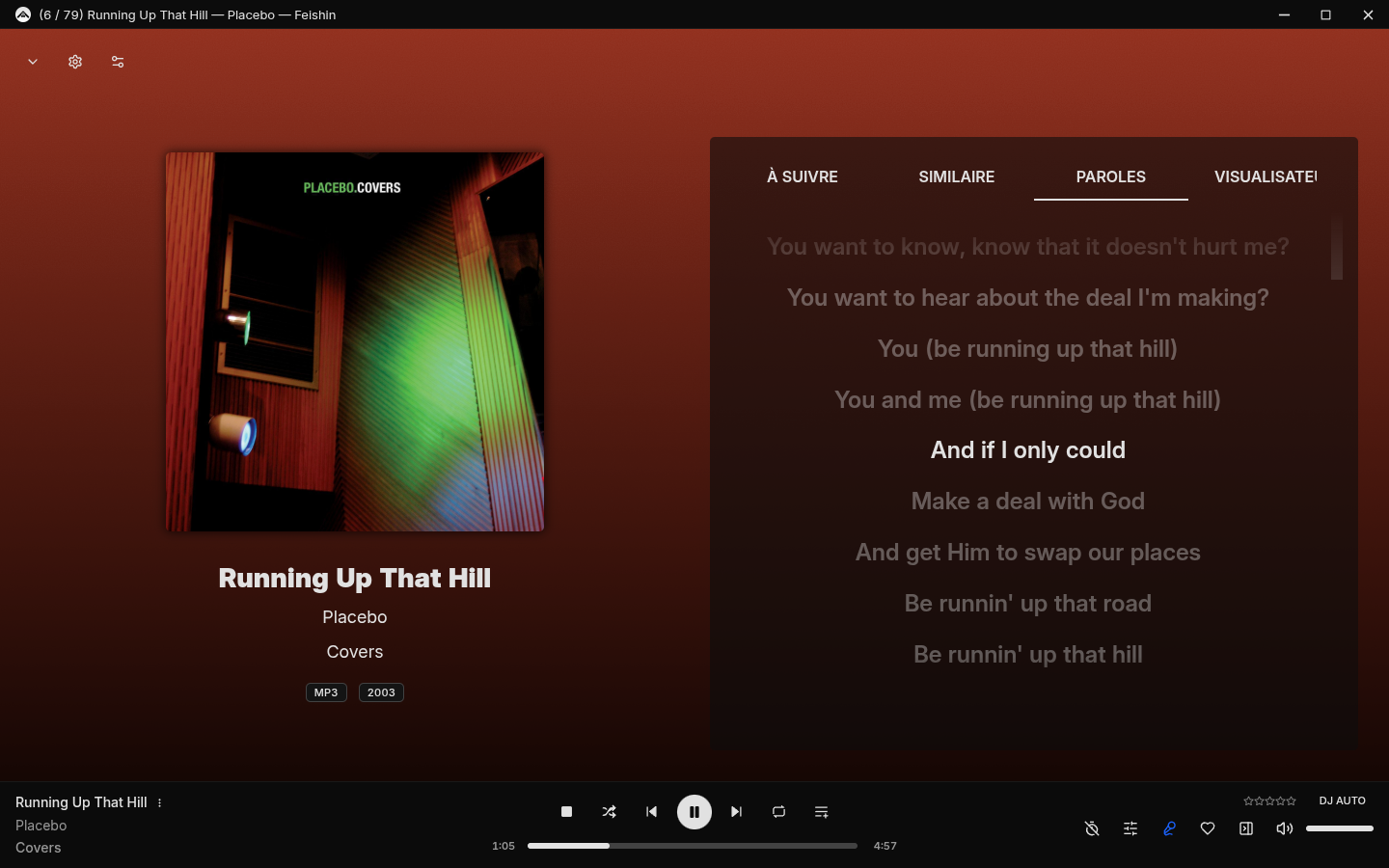Skip to the previous track
This screenshot has width=1389, height=868.
[x=652, y=812]
